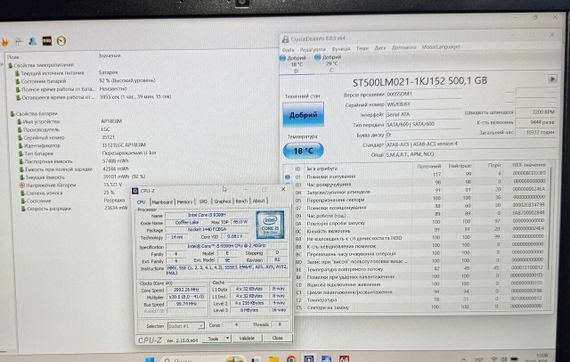This screenshot has width=570, height=362.
Task: Click the second AIDA64 toolbar icon beside the flame
Action: (19, 41)
